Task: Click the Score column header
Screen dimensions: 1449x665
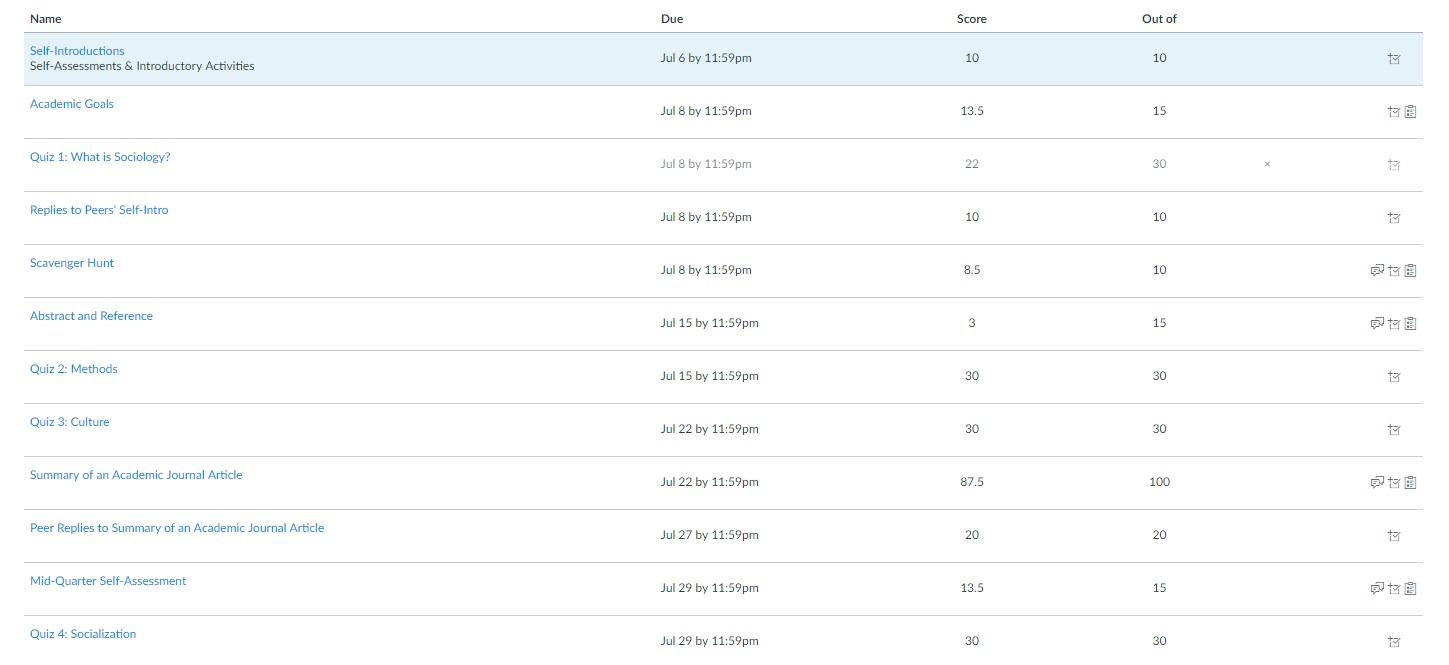Action: click(x=972, y=19)
